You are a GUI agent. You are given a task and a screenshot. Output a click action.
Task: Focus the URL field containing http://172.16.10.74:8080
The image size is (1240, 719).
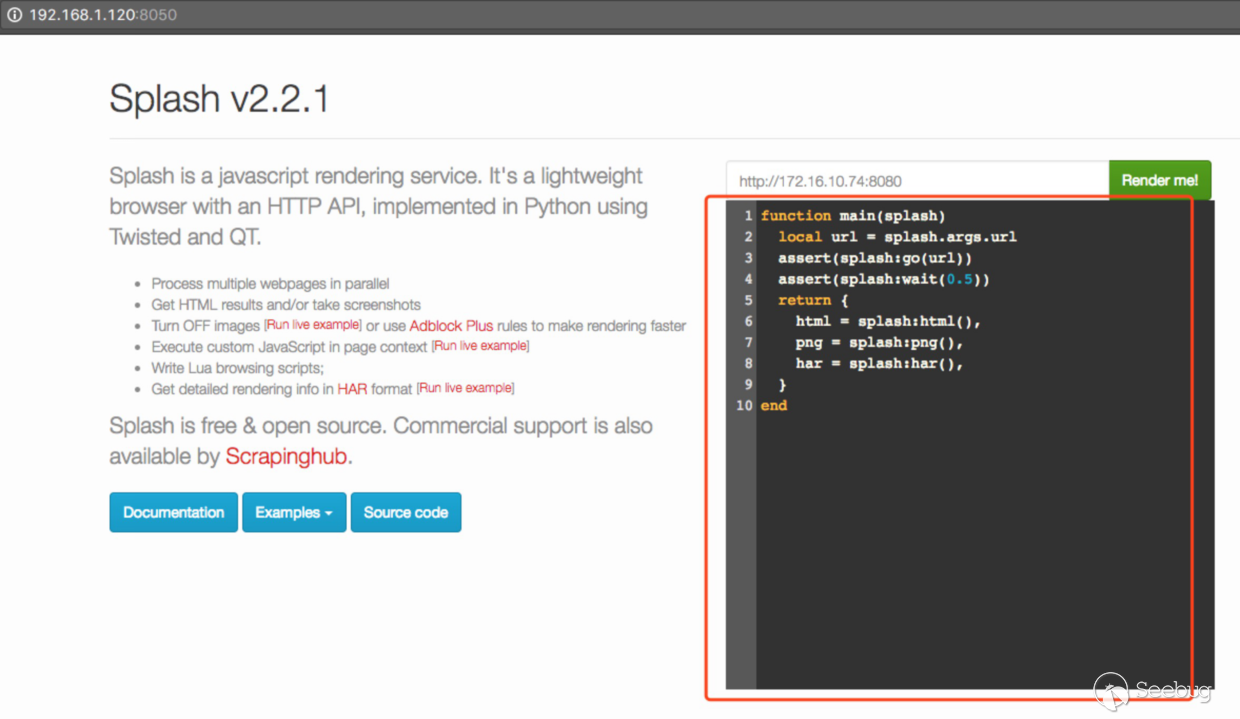[x=916, y=181]
